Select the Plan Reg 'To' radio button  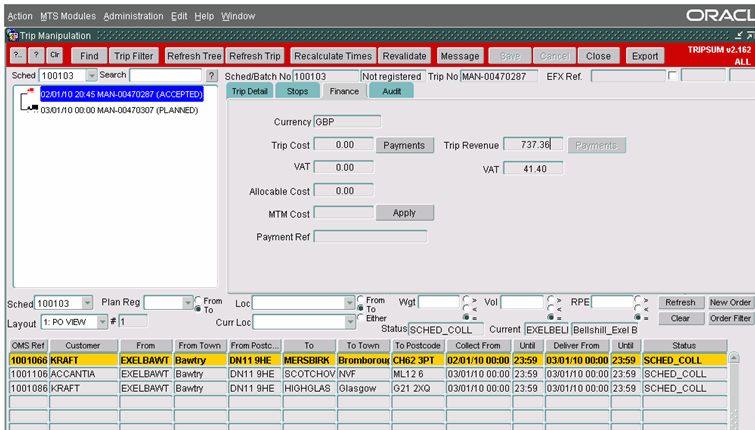(198, 309)
